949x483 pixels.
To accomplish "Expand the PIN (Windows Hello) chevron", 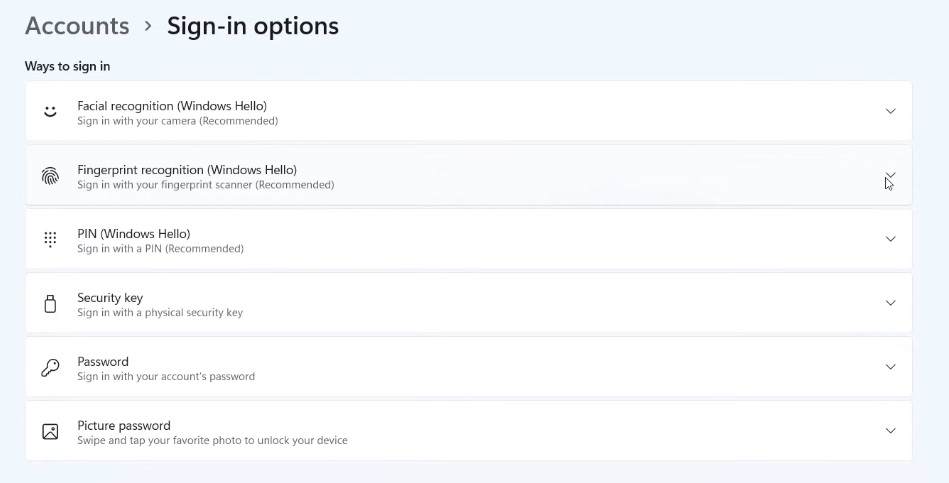I will [890, 239].
